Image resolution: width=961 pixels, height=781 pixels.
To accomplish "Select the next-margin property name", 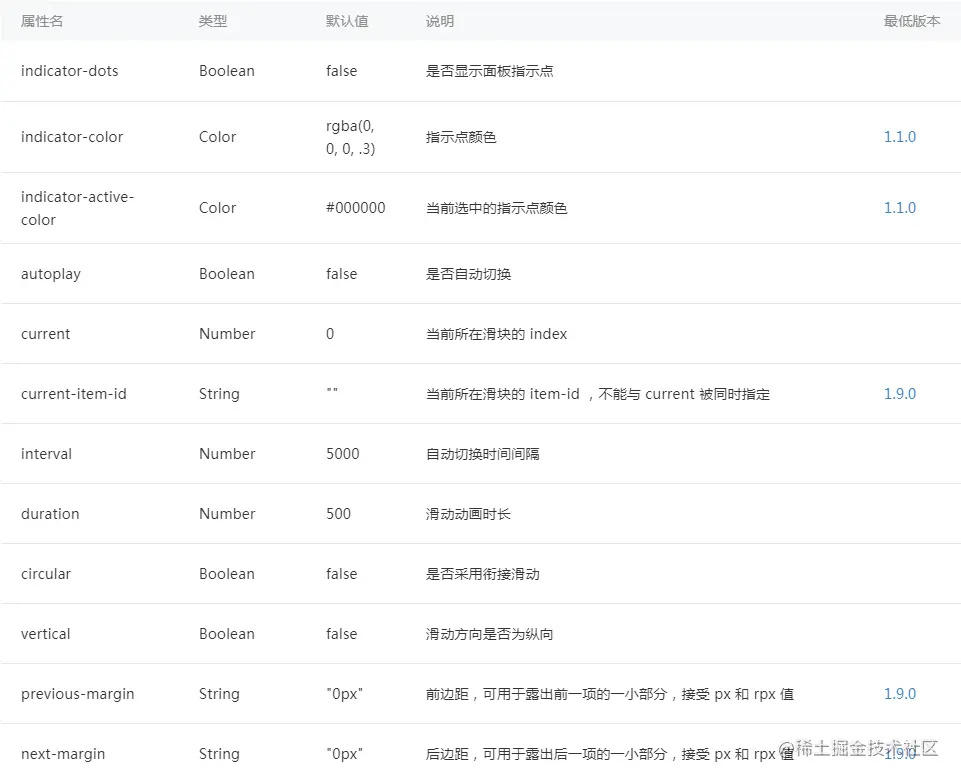I will [x=63, y=754].
